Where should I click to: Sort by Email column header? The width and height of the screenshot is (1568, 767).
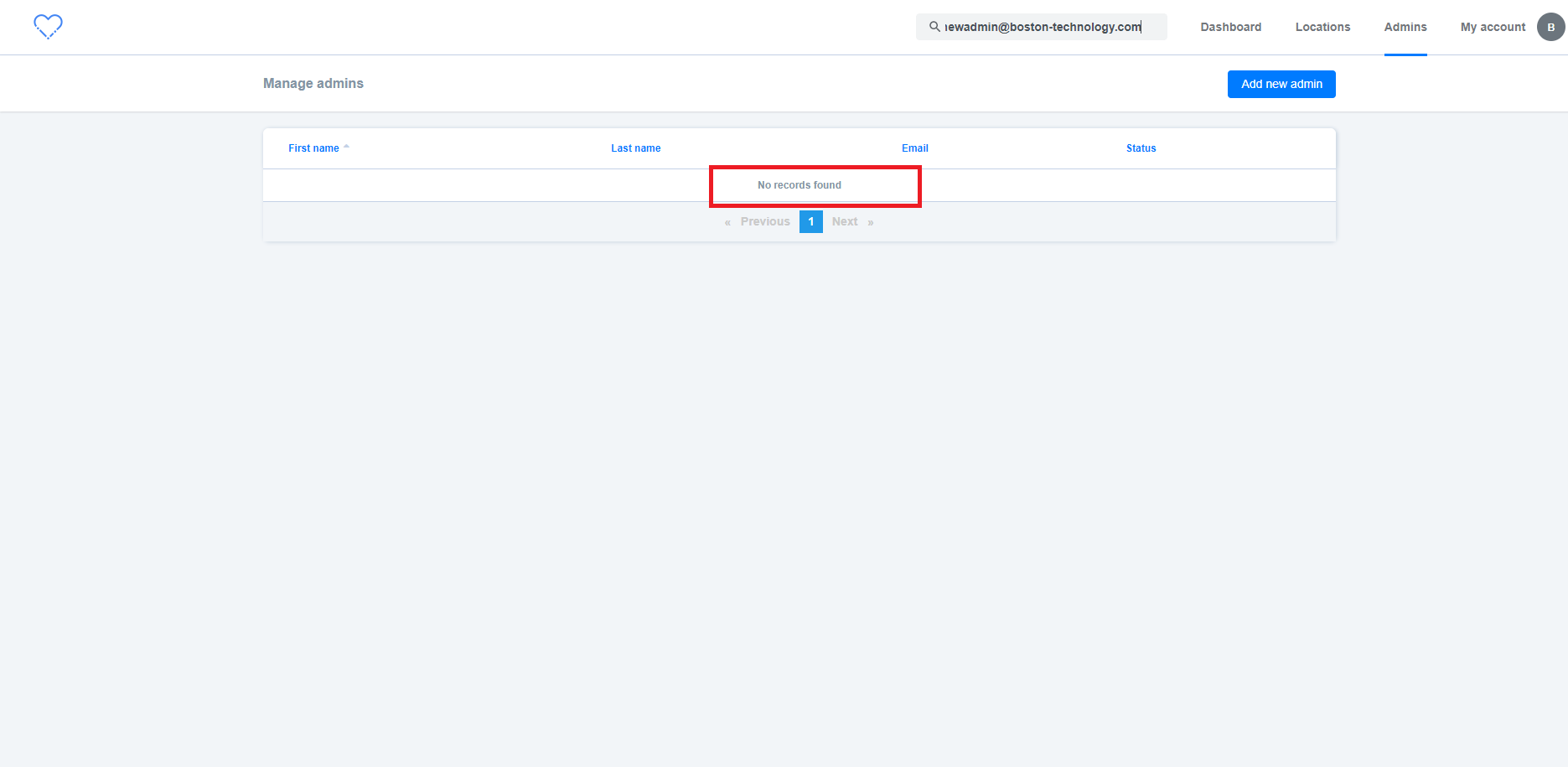click(914, 148)
